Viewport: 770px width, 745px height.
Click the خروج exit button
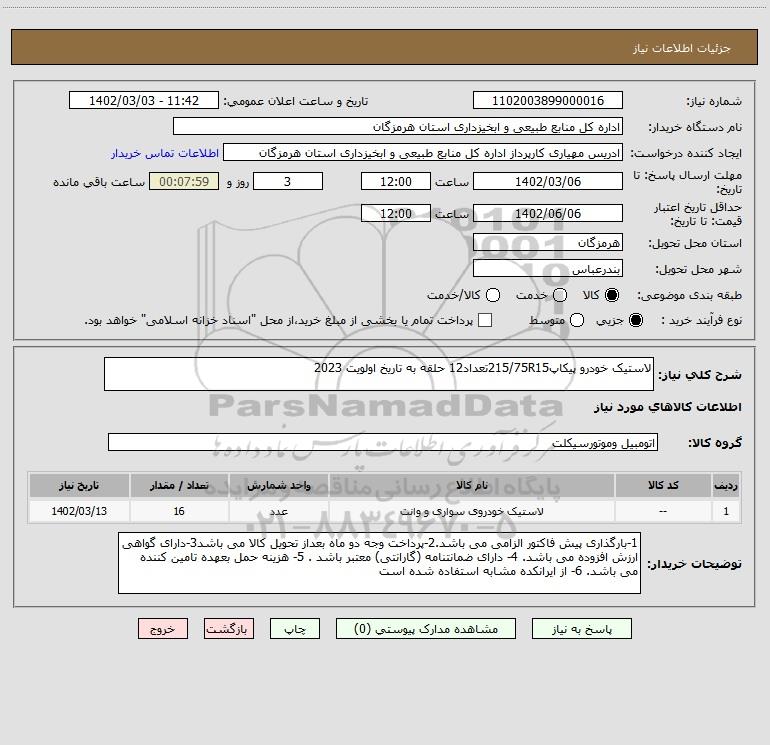coord(163,629)
